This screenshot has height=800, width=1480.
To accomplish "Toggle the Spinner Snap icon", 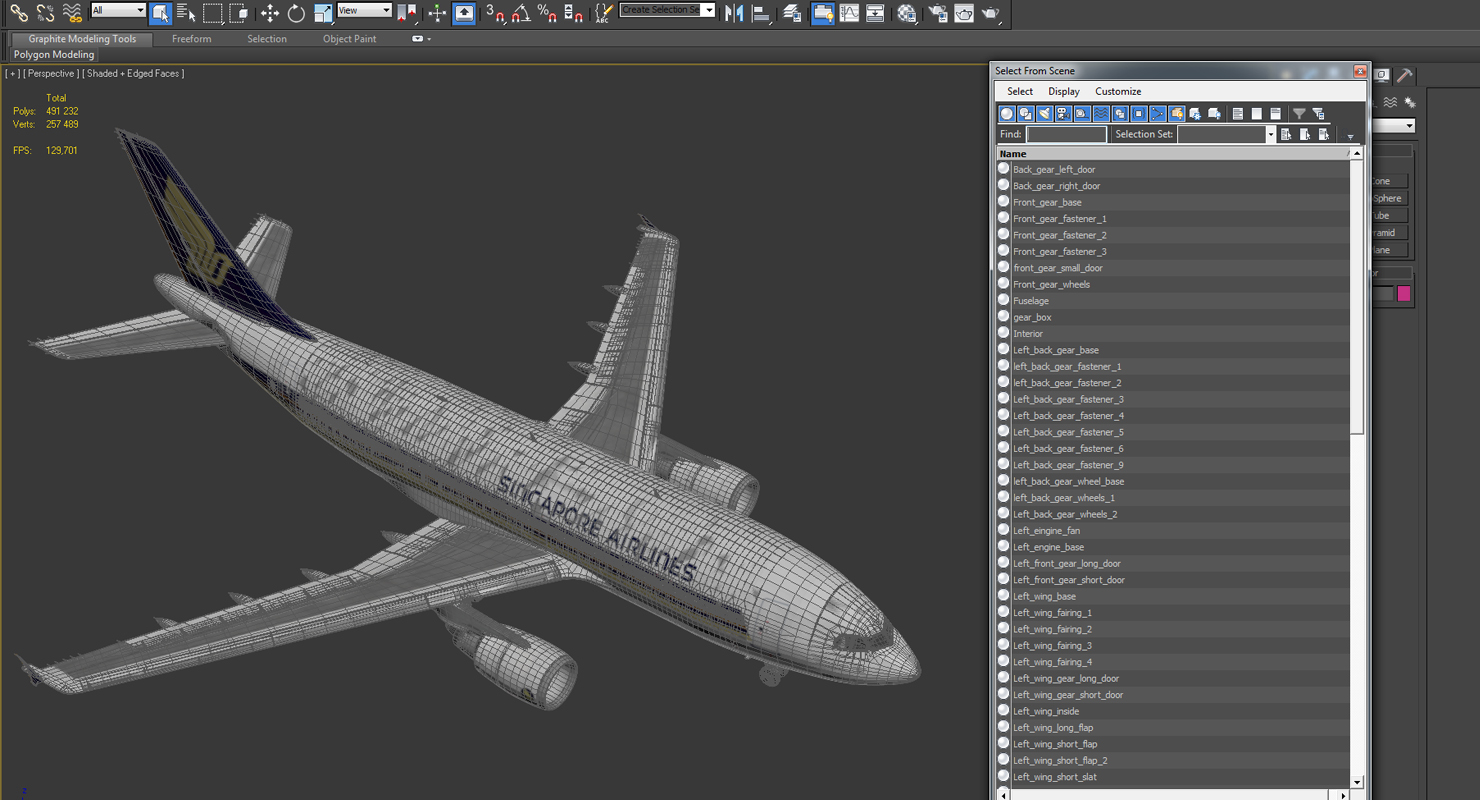I will pos(573,13).
